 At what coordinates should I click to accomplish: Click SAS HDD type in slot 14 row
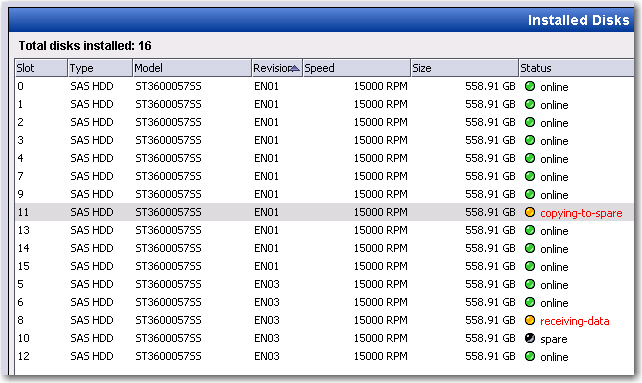tap(92, 248)
